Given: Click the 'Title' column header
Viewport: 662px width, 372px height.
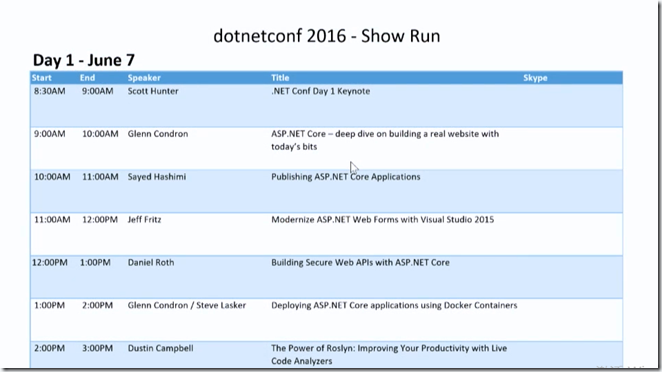Looking at the screenshot, I should click(280, 78).
